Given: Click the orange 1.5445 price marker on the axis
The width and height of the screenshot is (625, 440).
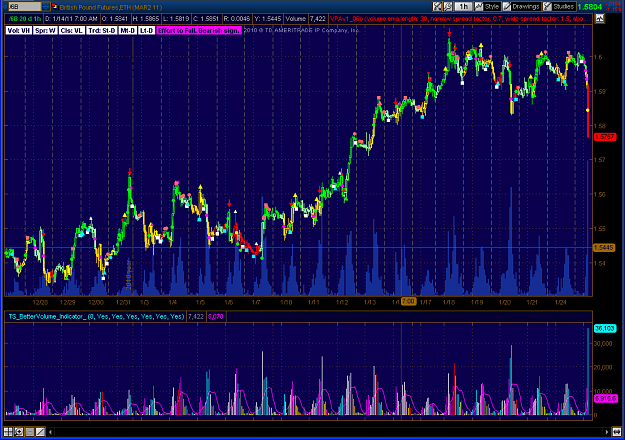Looking at the screenshot, I should click(603, 248).
